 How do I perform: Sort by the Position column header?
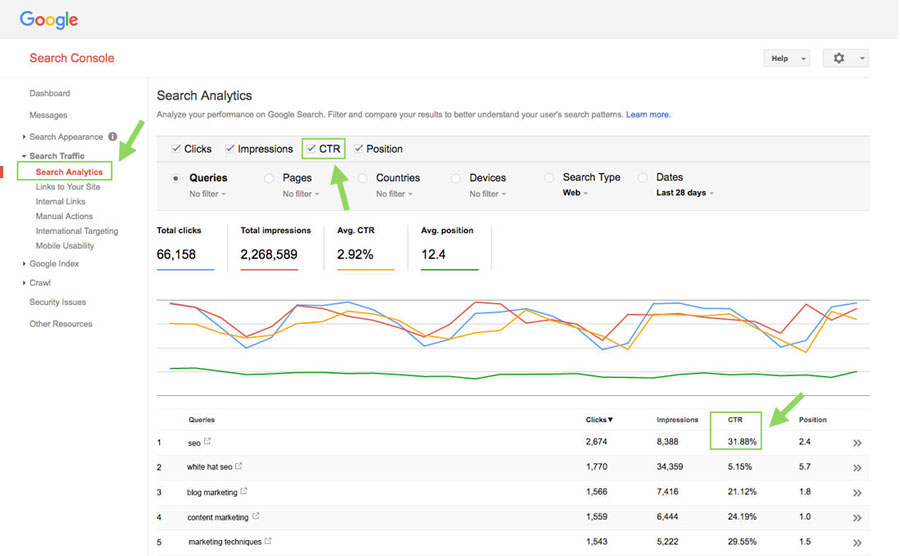click(813, 419)
